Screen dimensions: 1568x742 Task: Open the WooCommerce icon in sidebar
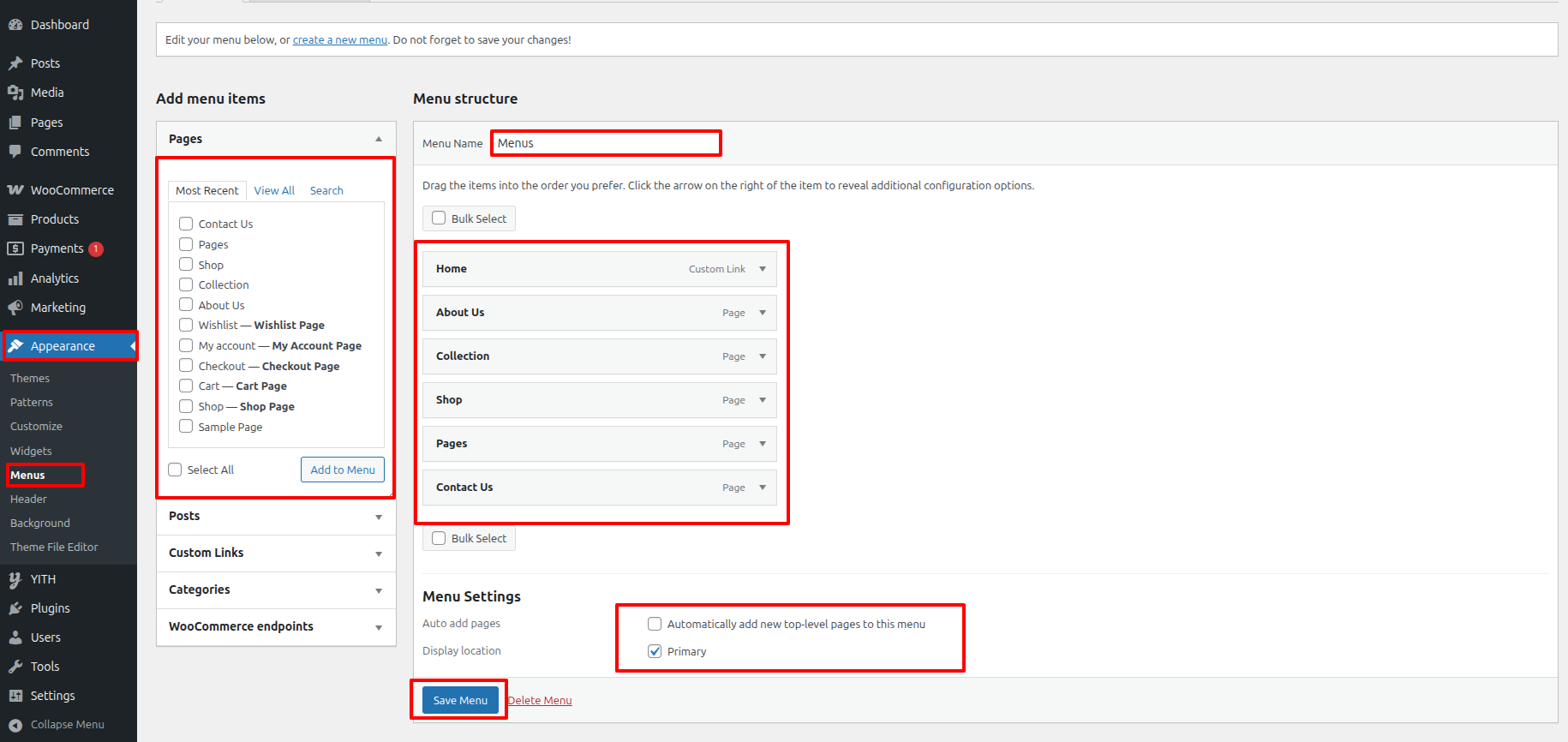(x=15, y=190)
